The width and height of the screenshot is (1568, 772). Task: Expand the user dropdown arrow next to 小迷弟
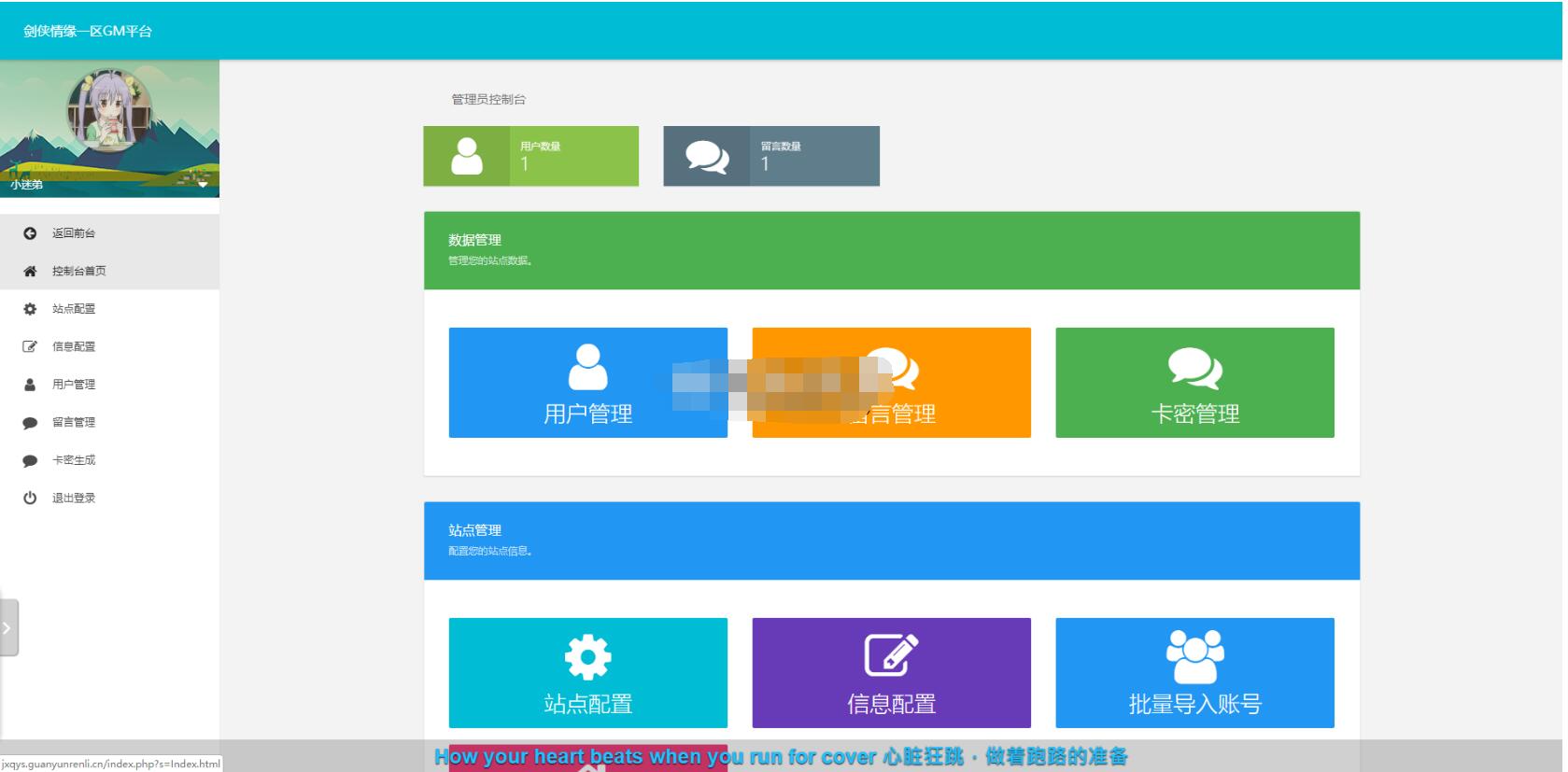203,185
